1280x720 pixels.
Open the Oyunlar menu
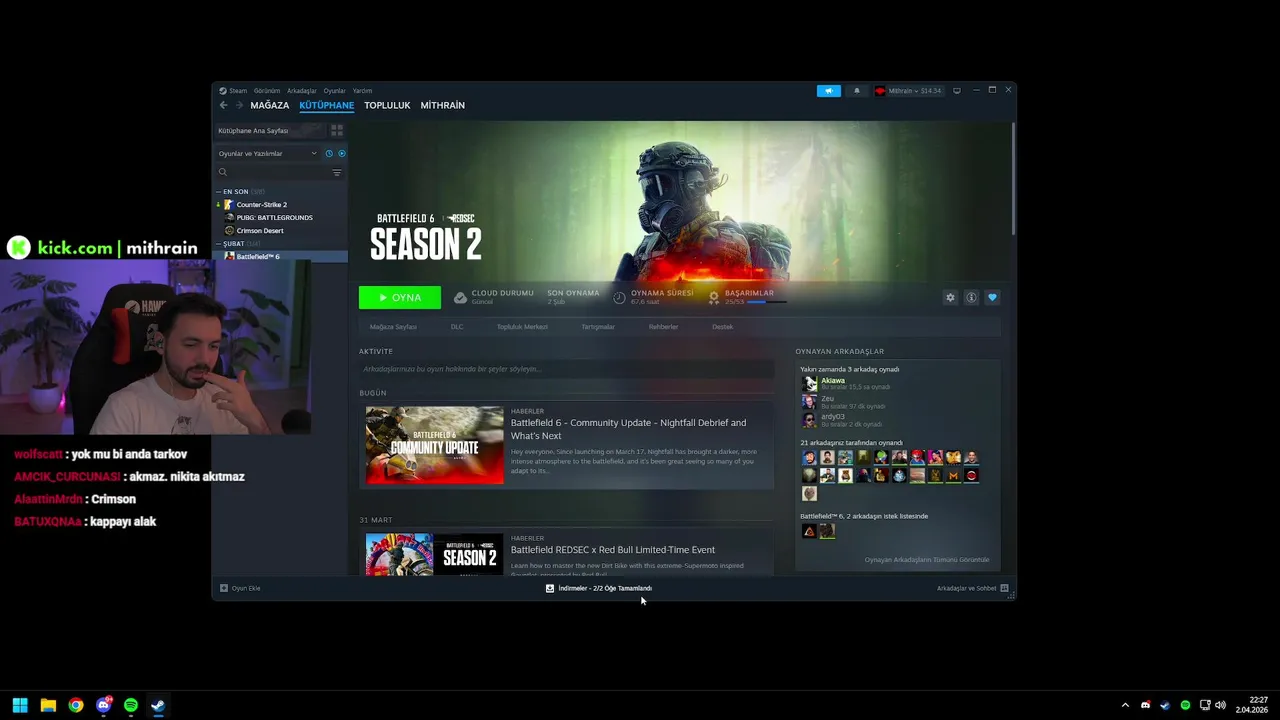pyautogui.click(x=334, y=91)
